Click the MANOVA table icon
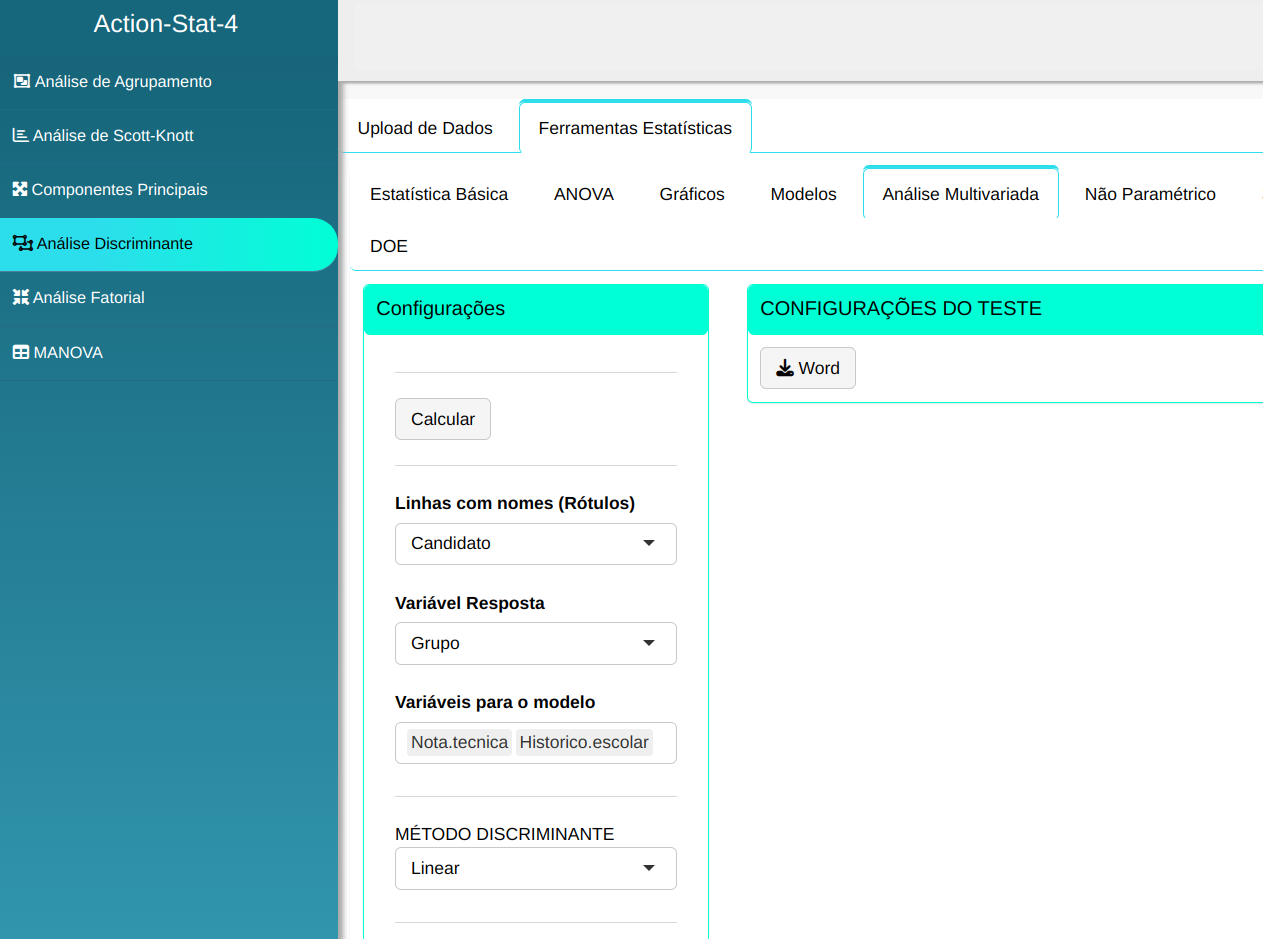Image resolution: width=1263 pixels, height=939 pixels. click(x=20, y=352)
